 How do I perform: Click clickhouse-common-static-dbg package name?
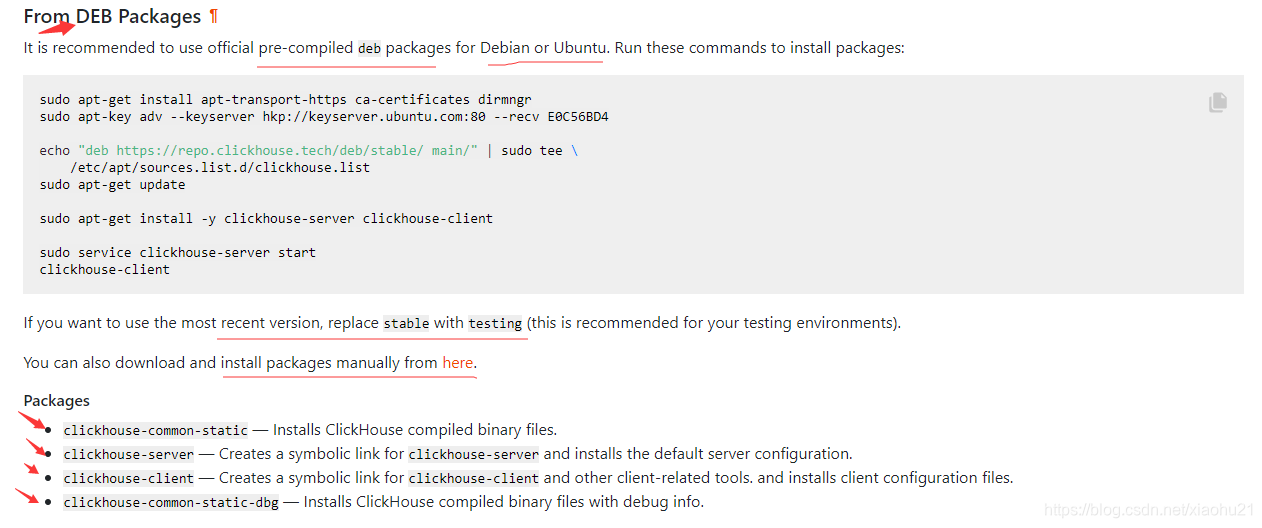point(171,502)
